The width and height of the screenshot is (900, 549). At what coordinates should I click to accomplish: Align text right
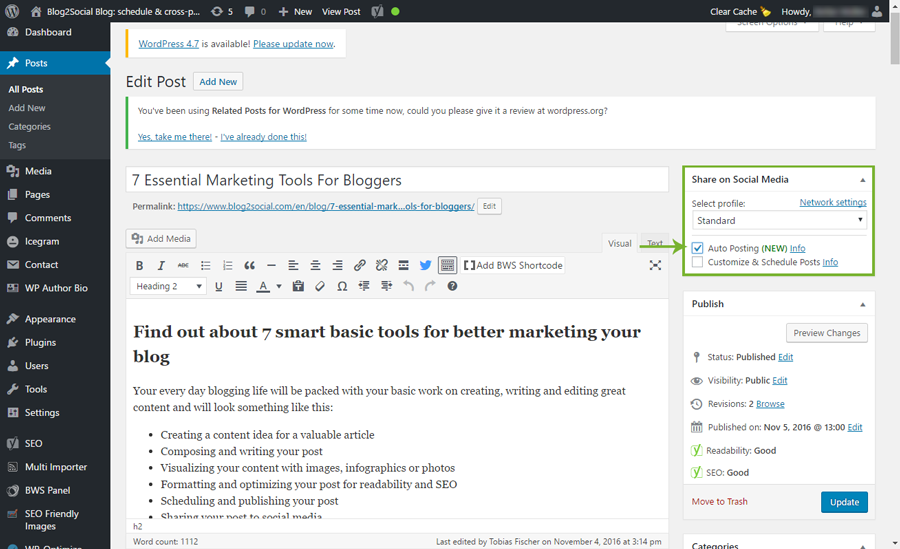[338, 265]
